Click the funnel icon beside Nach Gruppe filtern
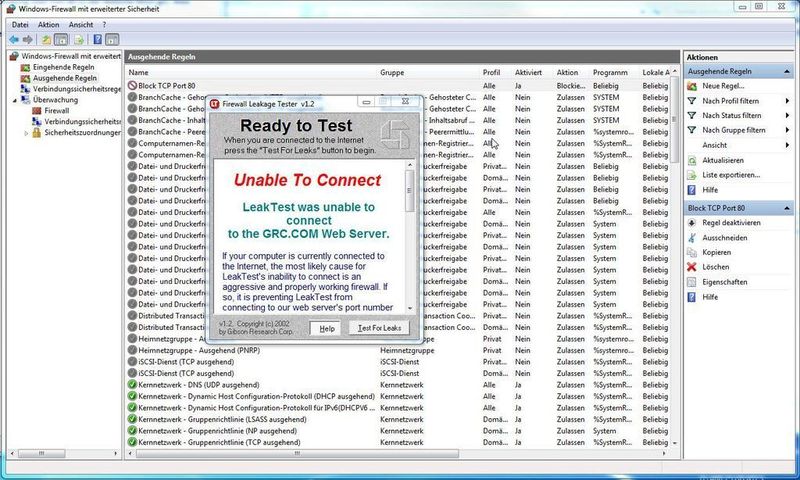This screenshot has width=800, height=480. click(x=692, y=130)
